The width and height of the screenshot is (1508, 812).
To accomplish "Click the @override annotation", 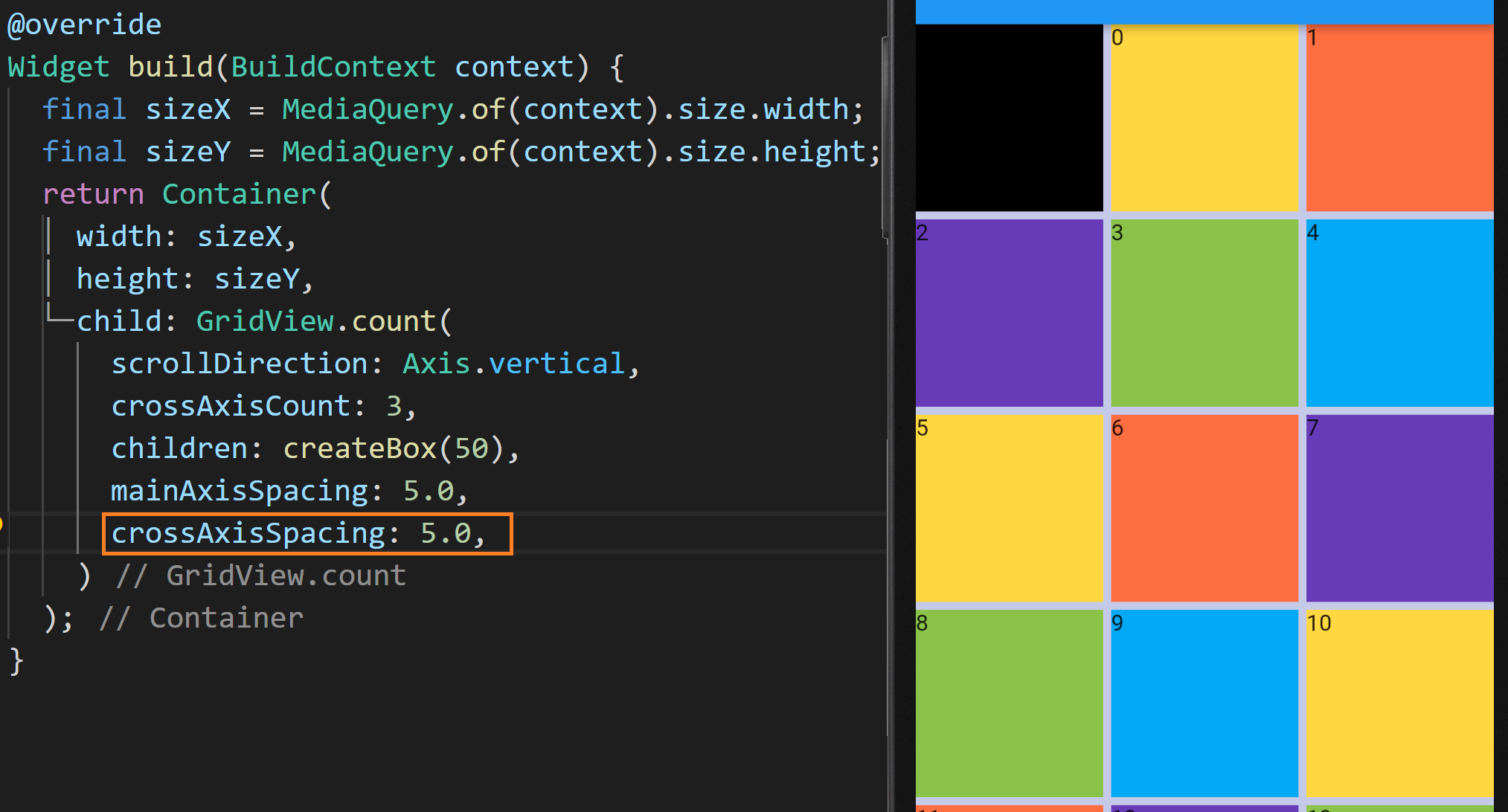I will [84, 25].
